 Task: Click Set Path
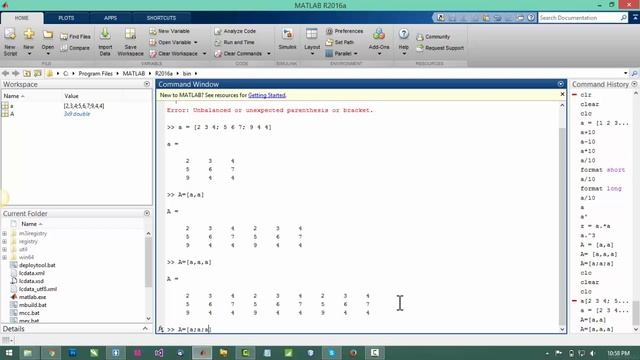click(x=340, y=42)
